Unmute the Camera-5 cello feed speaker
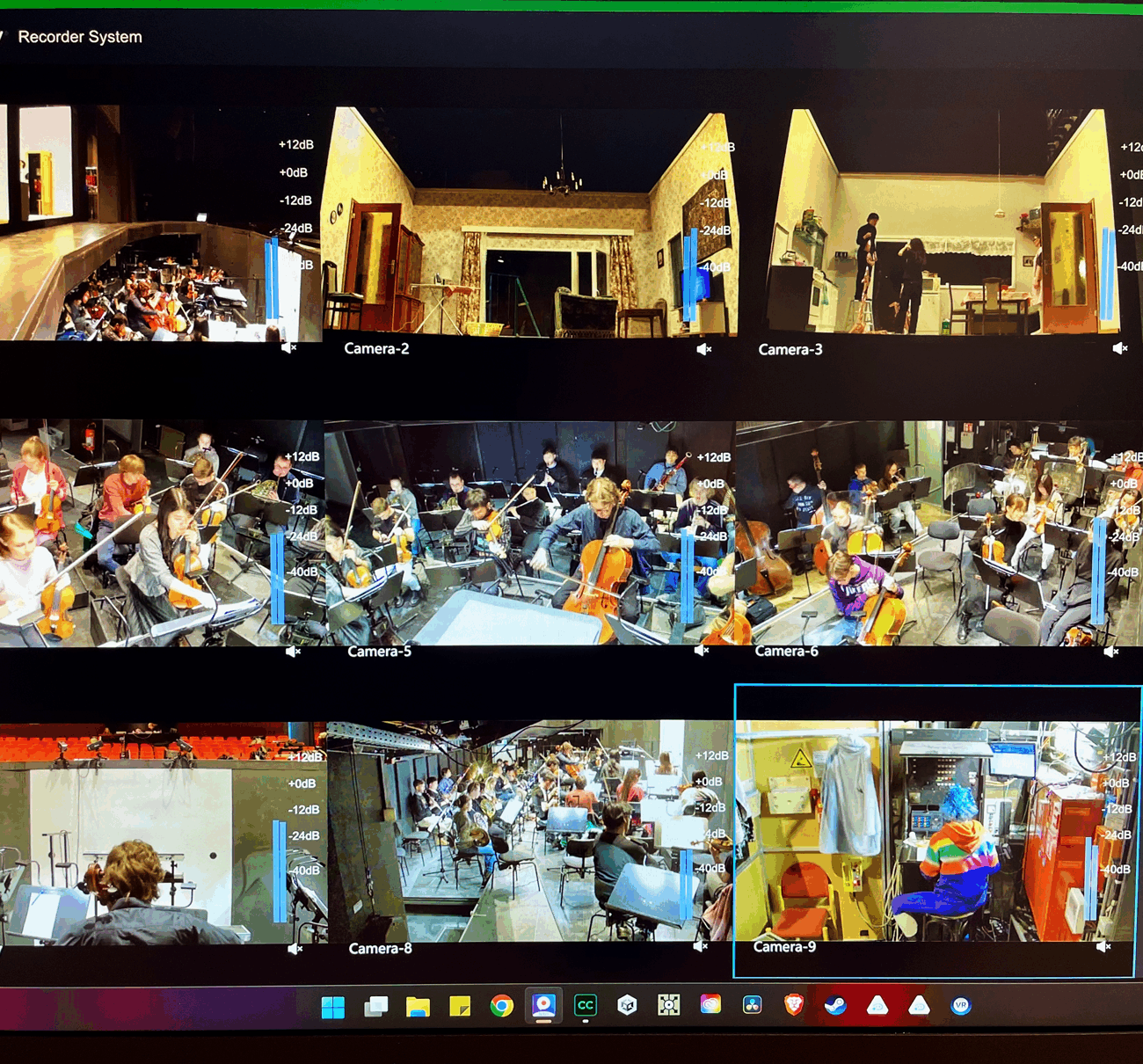Screen dimensions: 1143x1064 coord(702,651)
